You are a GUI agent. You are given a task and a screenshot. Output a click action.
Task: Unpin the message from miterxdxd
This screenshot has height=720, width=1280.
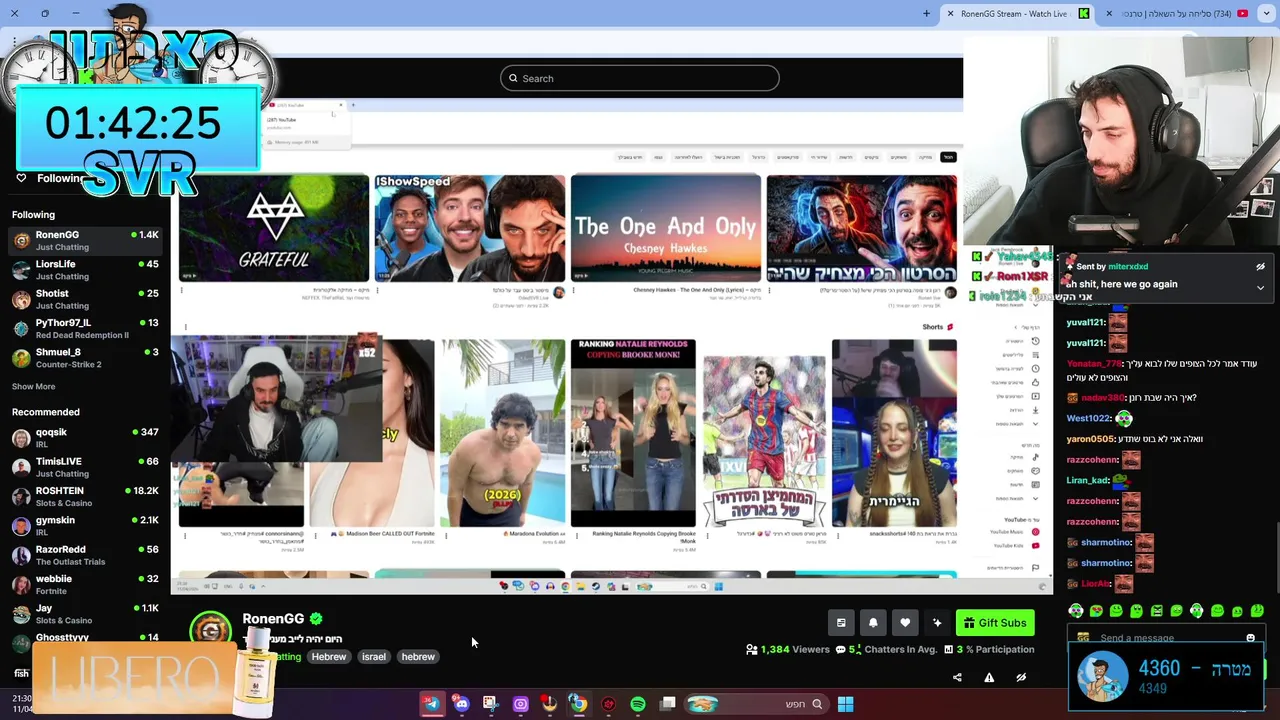1260,267
